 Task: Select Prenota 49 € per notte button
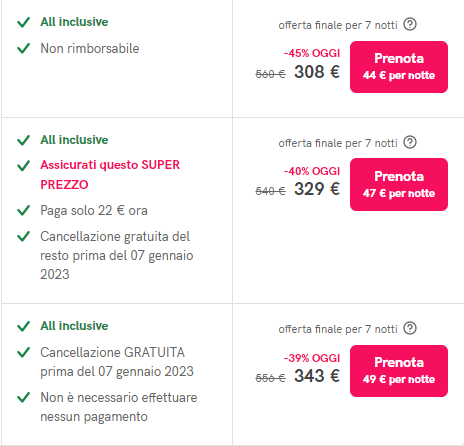click(399, 371)
